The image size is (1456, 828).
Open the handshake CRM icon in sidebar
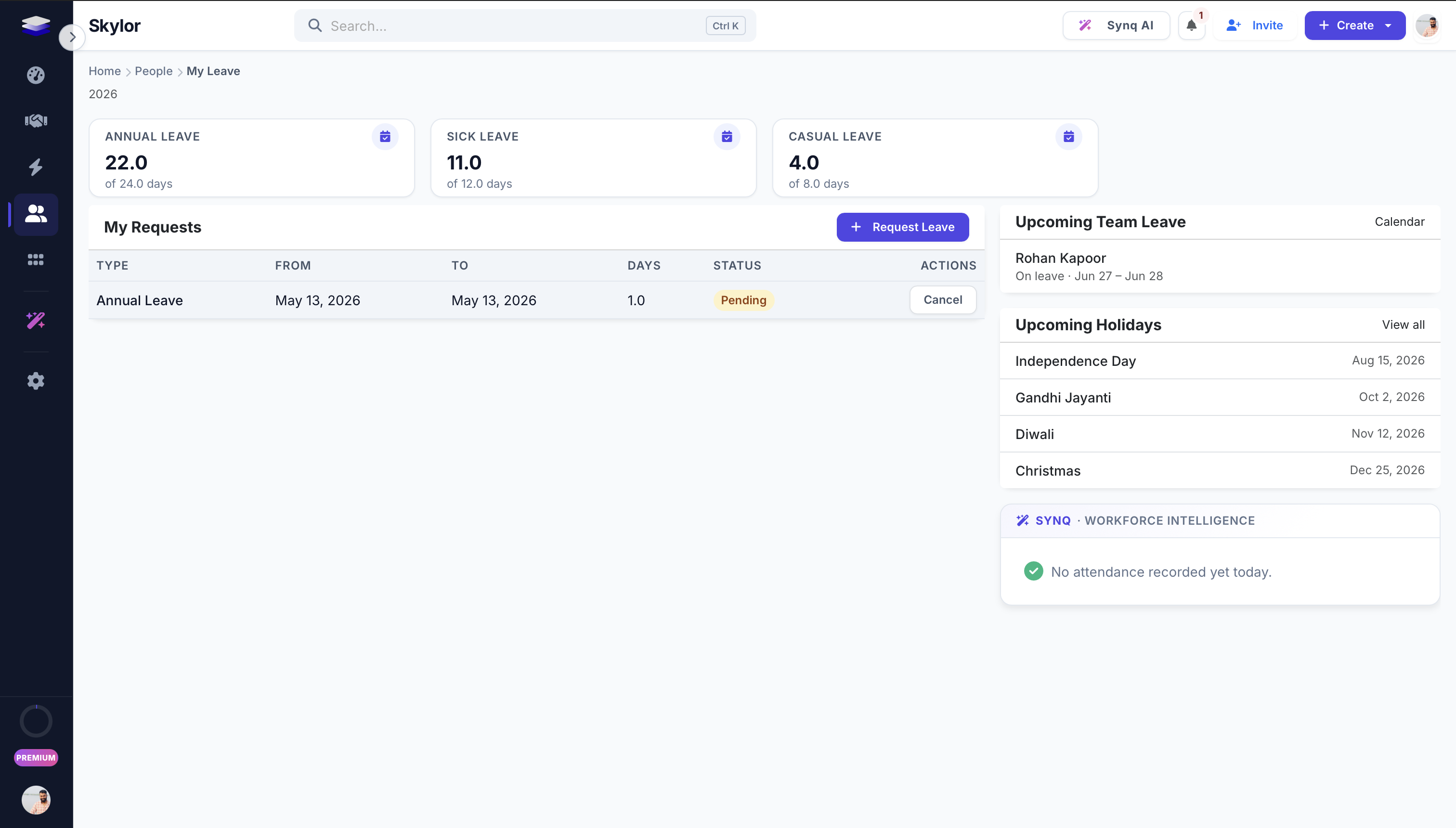coord(36,120)
